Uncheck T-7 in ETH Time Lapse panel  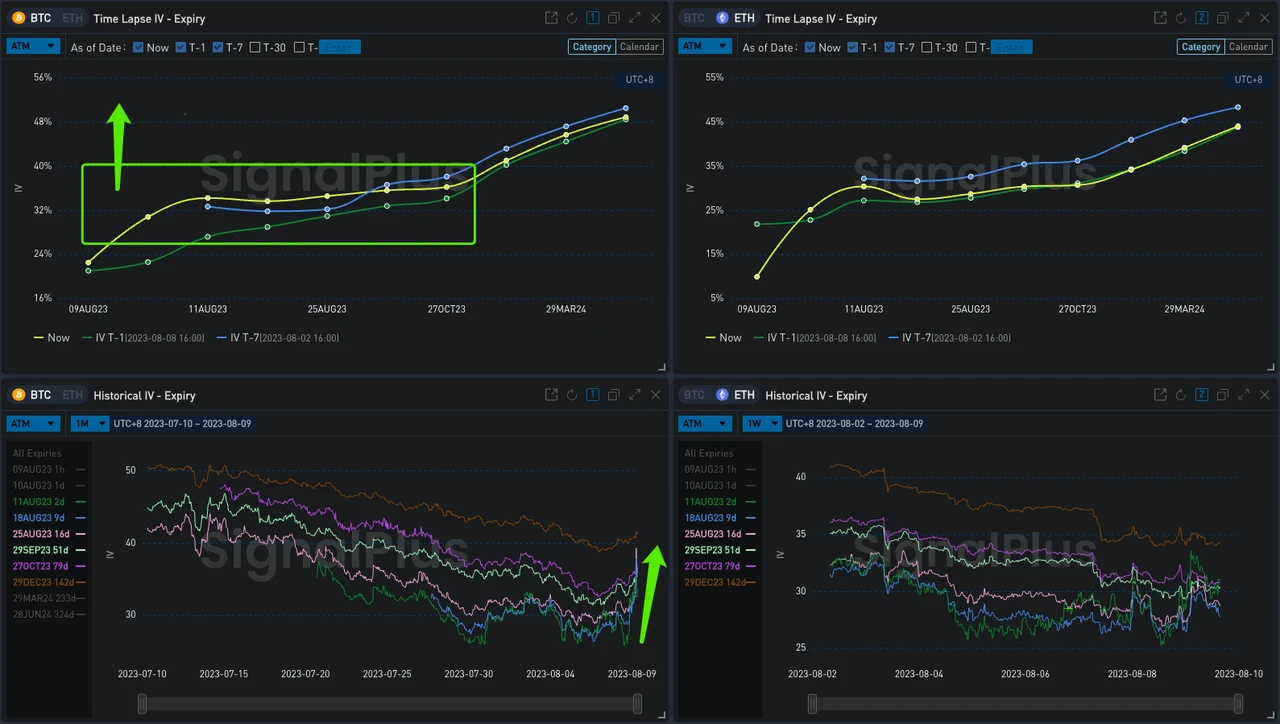[890, 47]
